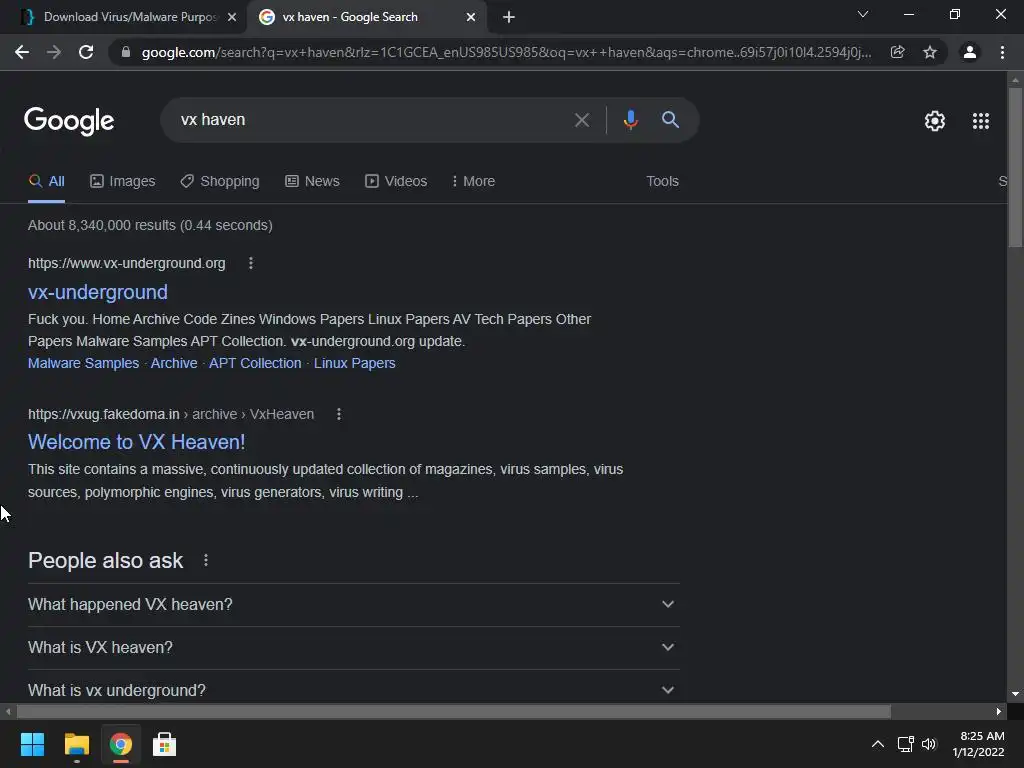The width and height of the screenshot is (1024, 768).
Task: Open the Windows Start menu
Action: (32, 744)
